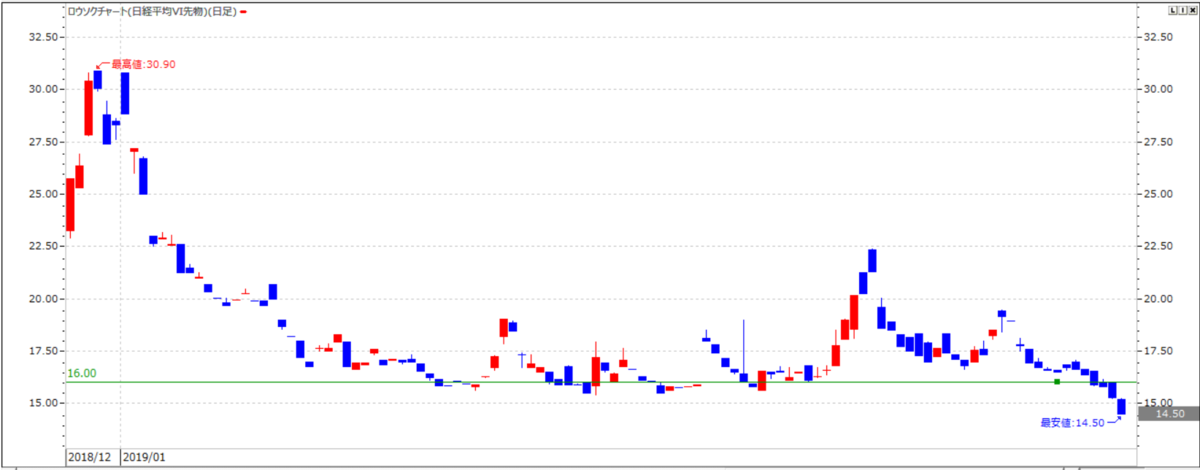
Task: Click the 最安値:14.50 low-price label
Action: (x=1074, y=423)
